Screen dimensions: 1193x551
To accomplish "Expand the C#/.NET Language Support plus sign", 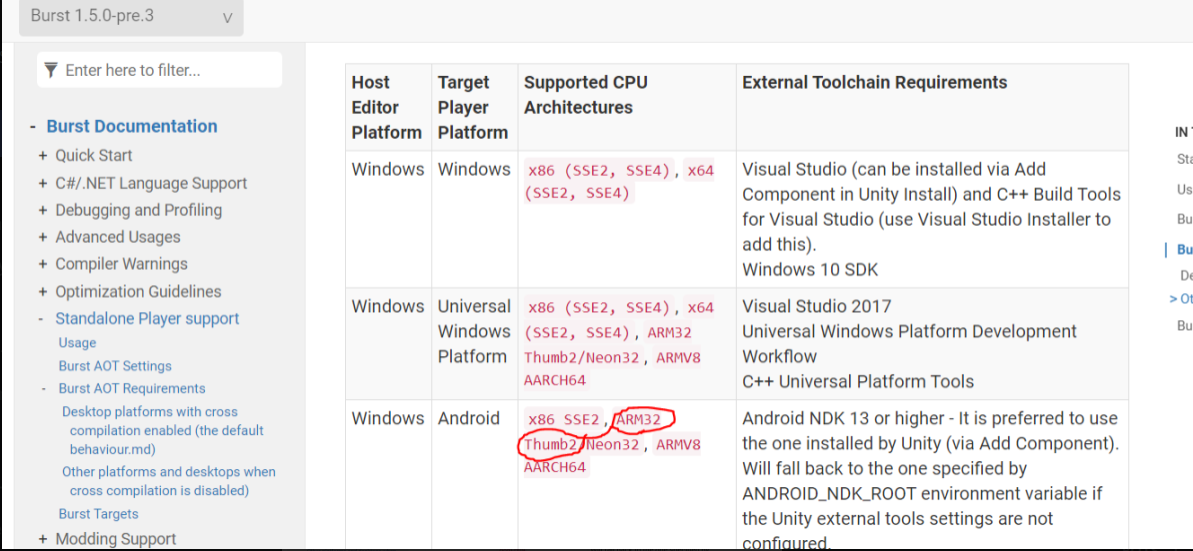I will [x=43, y=184].
